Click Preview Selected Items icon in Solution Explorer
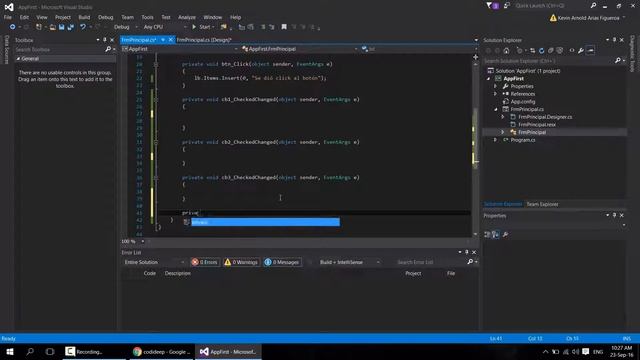The width and height of the screenshot is (640, 360). [591, 51]
